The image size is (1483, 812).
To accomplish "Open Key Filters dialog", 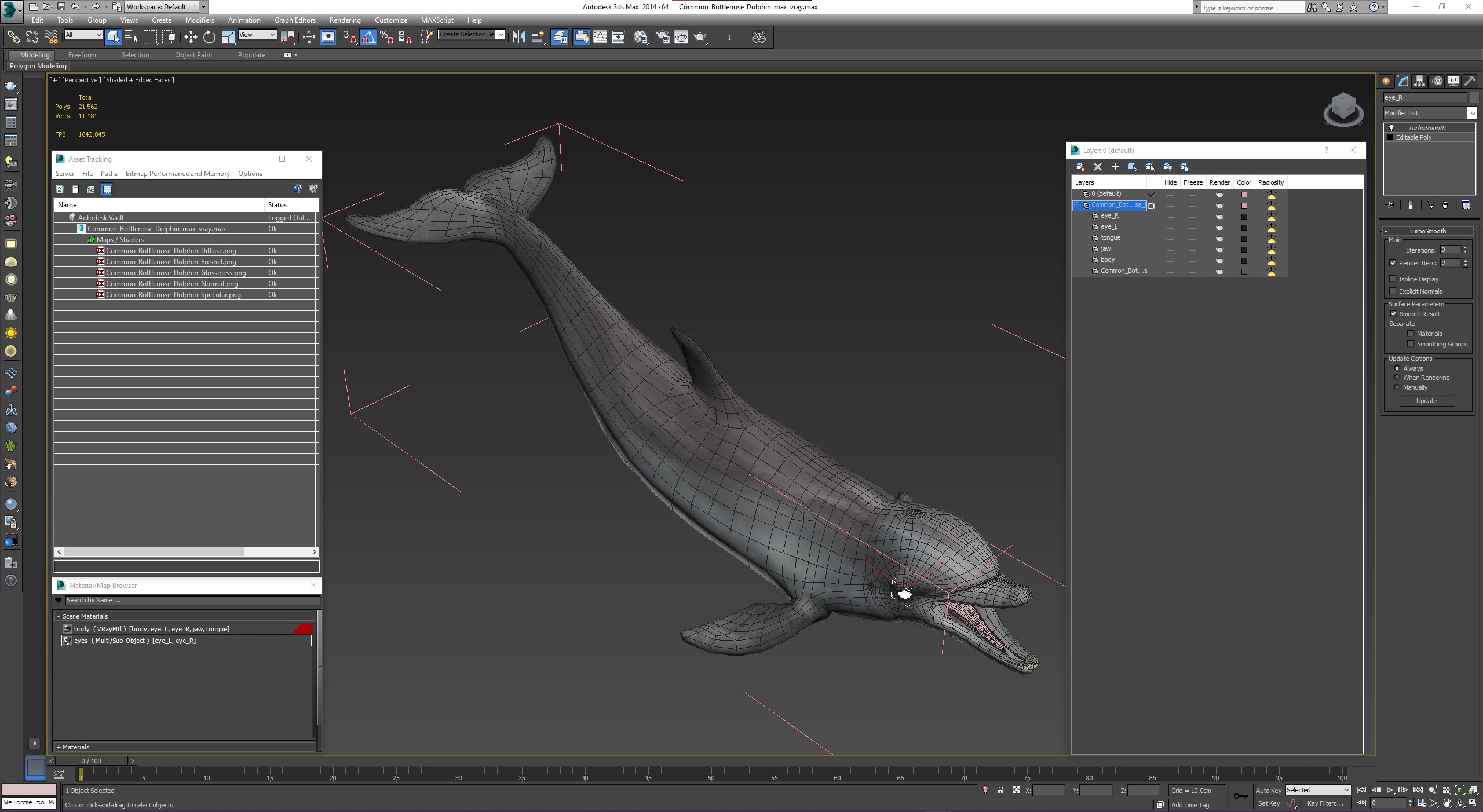I will 1325,803.
